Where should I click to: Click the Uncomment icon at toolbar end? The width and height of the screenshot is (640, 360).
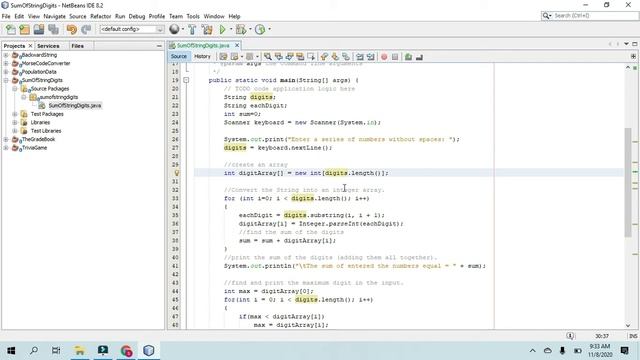tap(419, 57)
